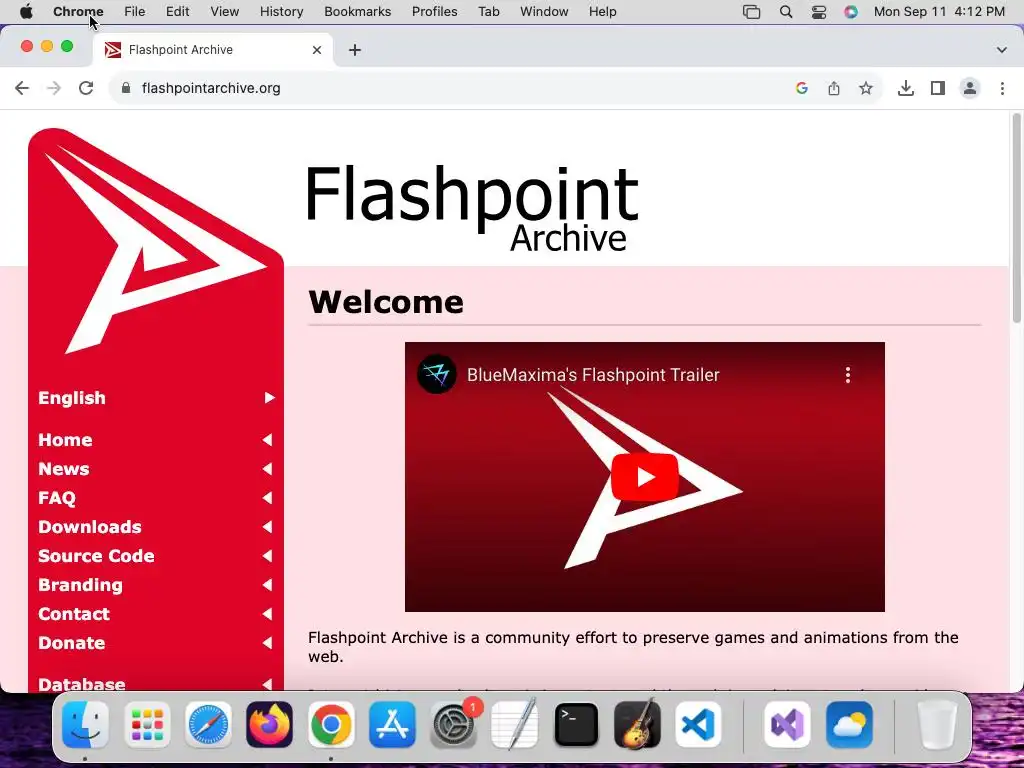The image size is (1024, 768).
Task: Open GarageBand from the Dock
Action: coord(637,724)
